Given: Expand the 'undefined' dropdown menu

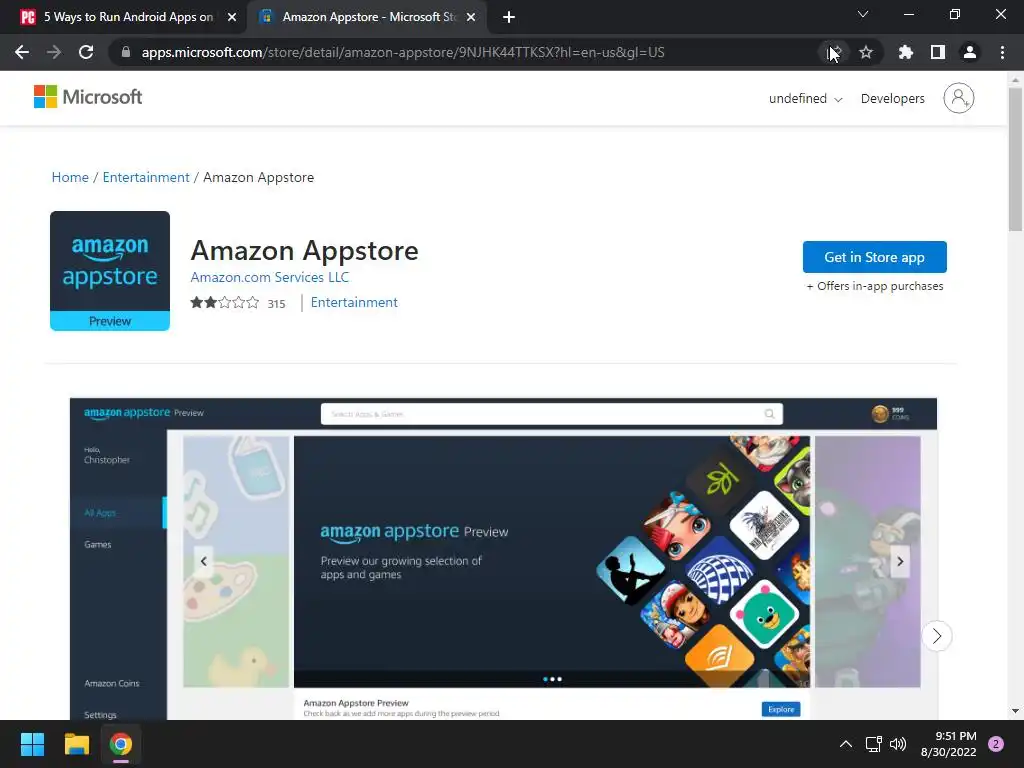Looking at the screenshot, I should (x=805, y=99).
